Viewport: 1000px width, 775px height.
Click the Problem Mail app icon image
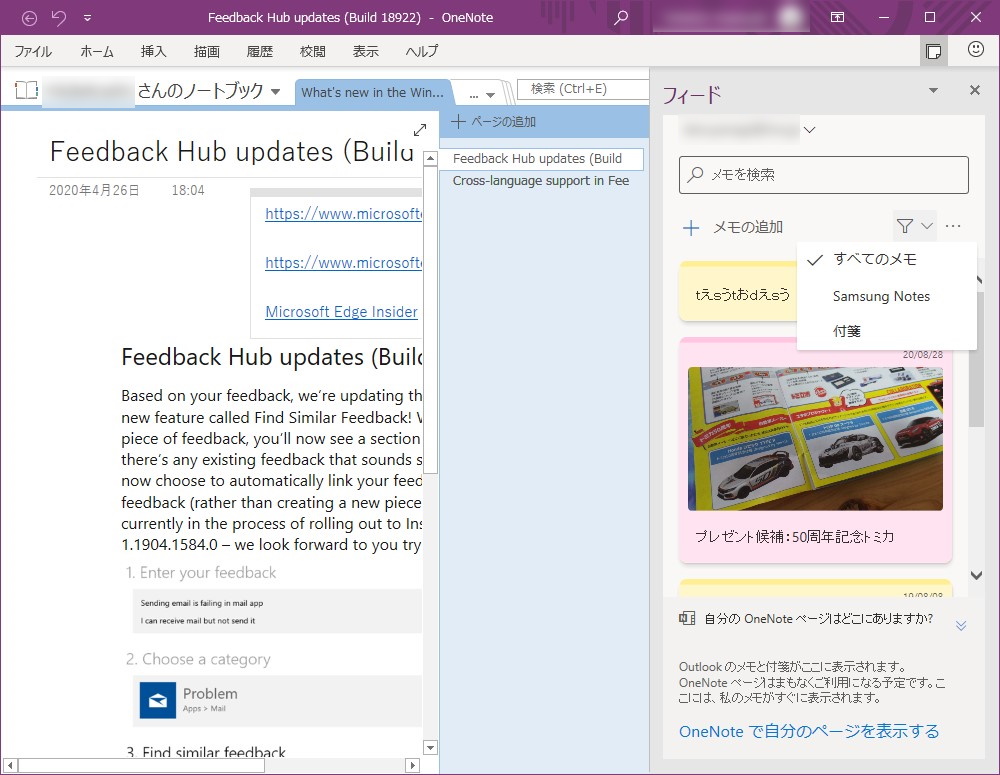[158, 700]
